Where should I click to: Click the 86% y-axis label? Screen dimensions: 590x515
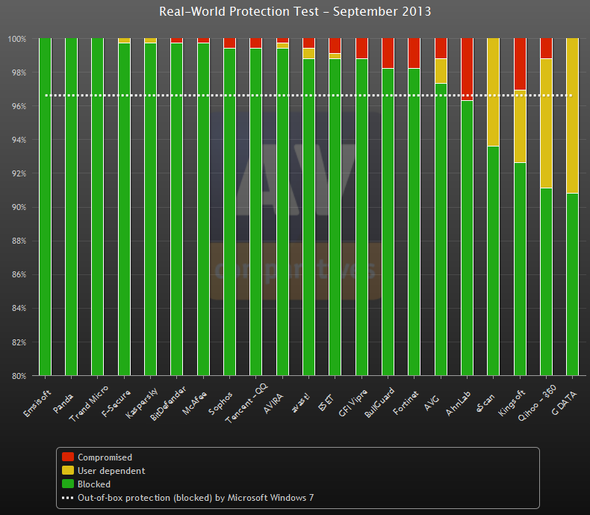click(19, 275)
